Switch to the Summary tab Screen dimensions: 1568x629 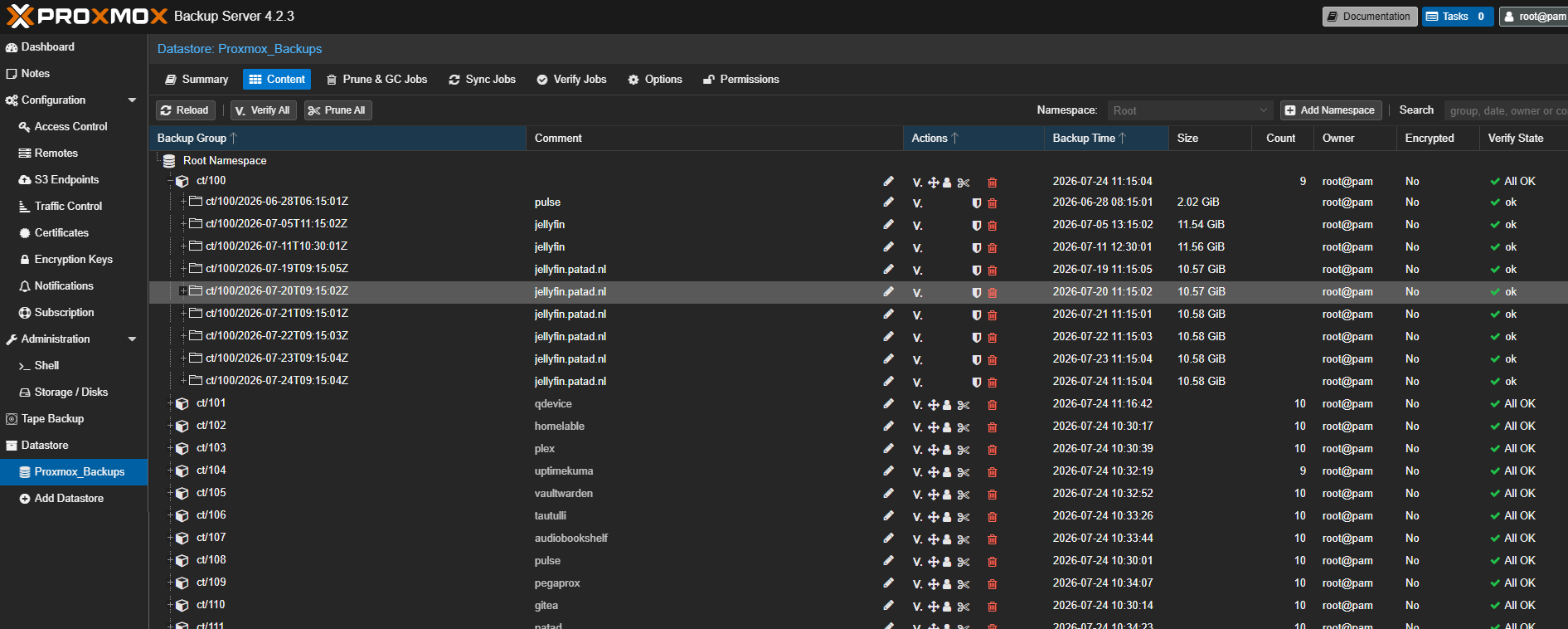coord(197,80)
